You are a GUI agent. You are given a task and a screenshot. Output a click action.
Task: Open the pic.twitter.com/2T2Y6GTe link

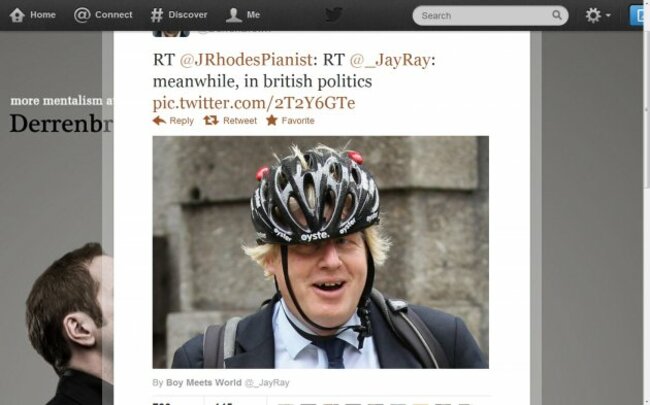(254, 103)
